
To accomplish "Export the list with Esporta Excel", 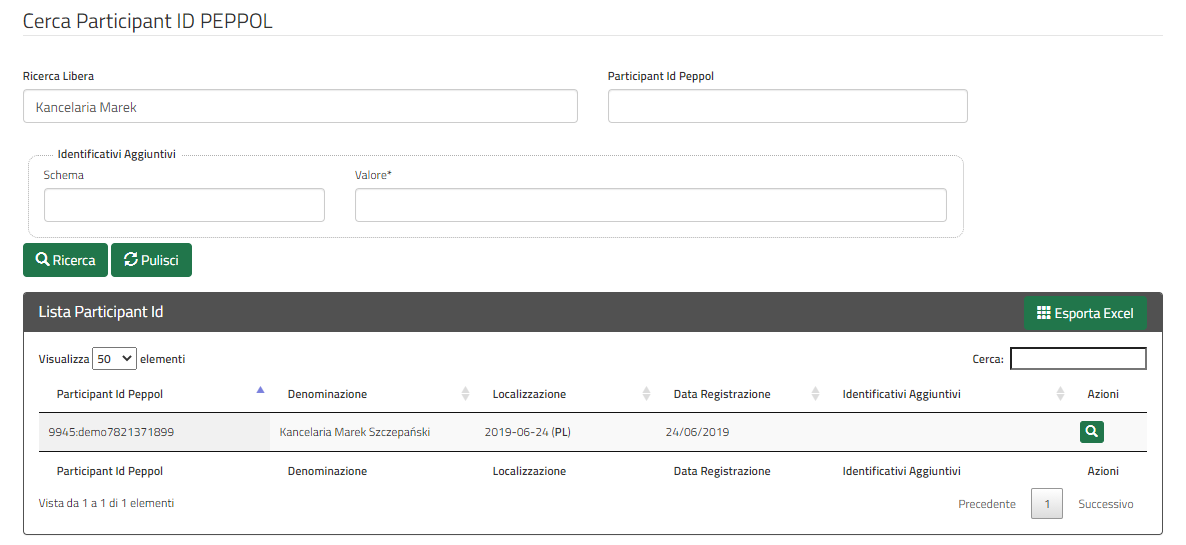I will click(1085, 313).
